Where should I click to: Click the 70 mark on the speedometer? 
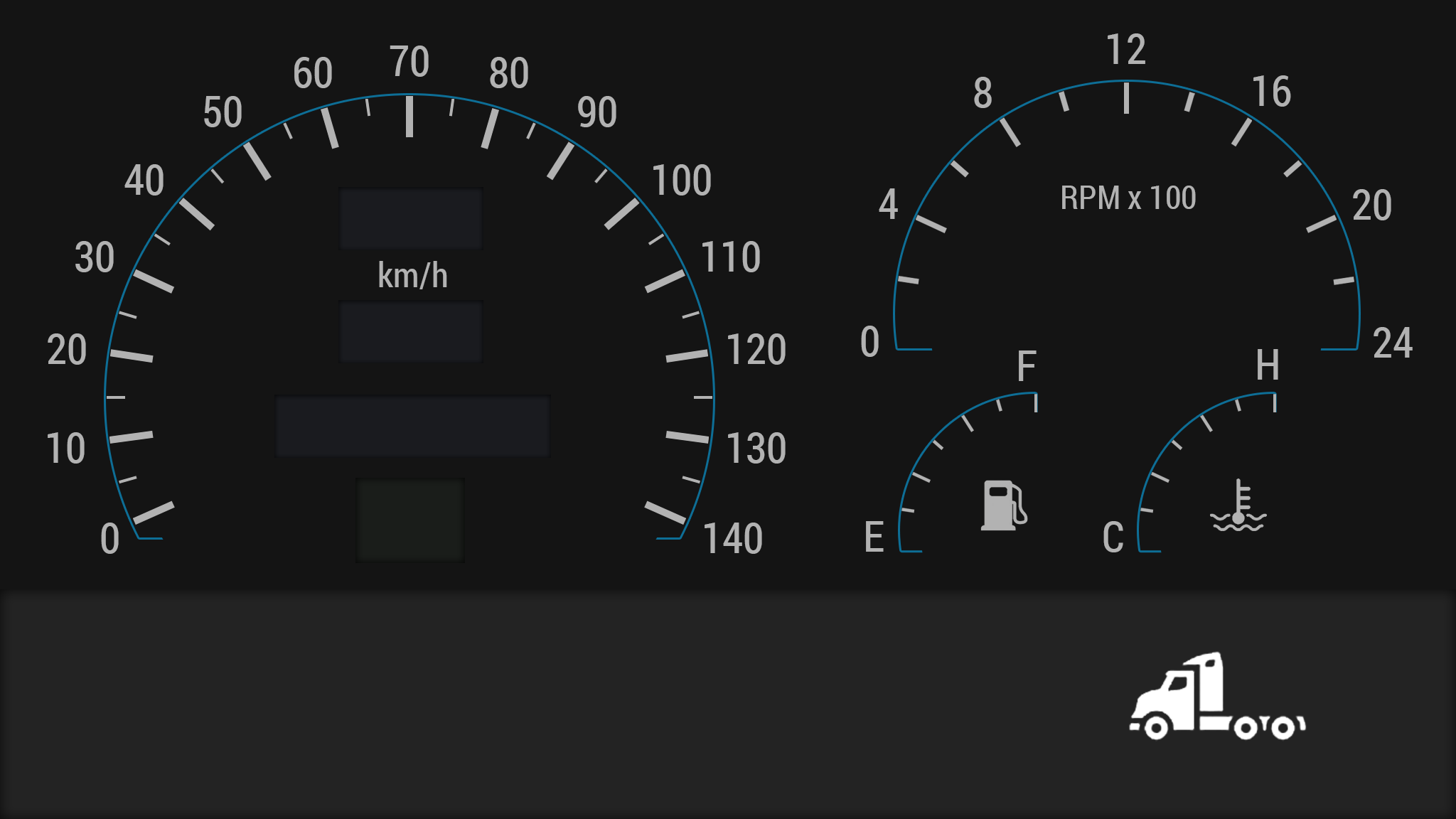click(409, 63)
